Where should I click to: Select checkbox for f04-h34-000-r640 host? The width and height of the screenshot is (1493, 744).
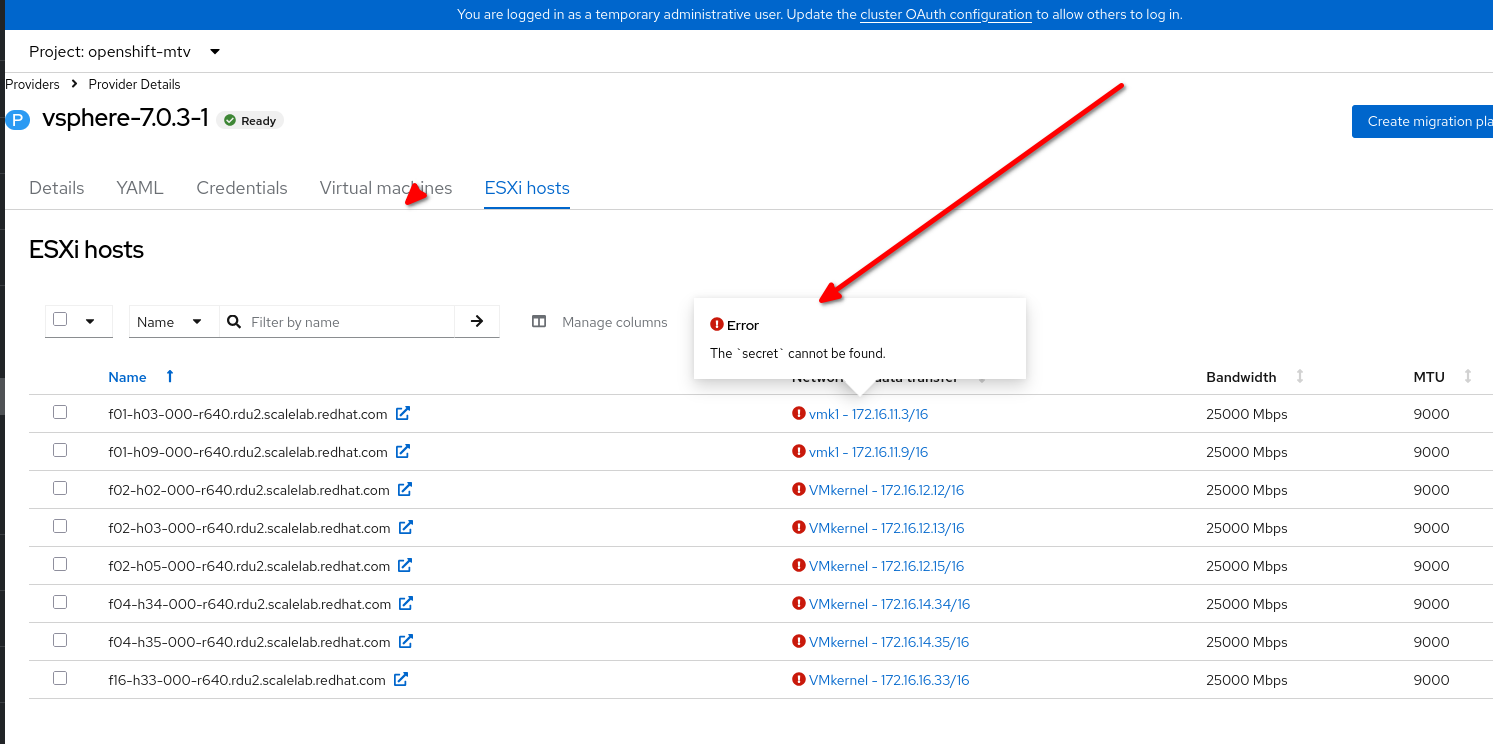coord(60,602)
